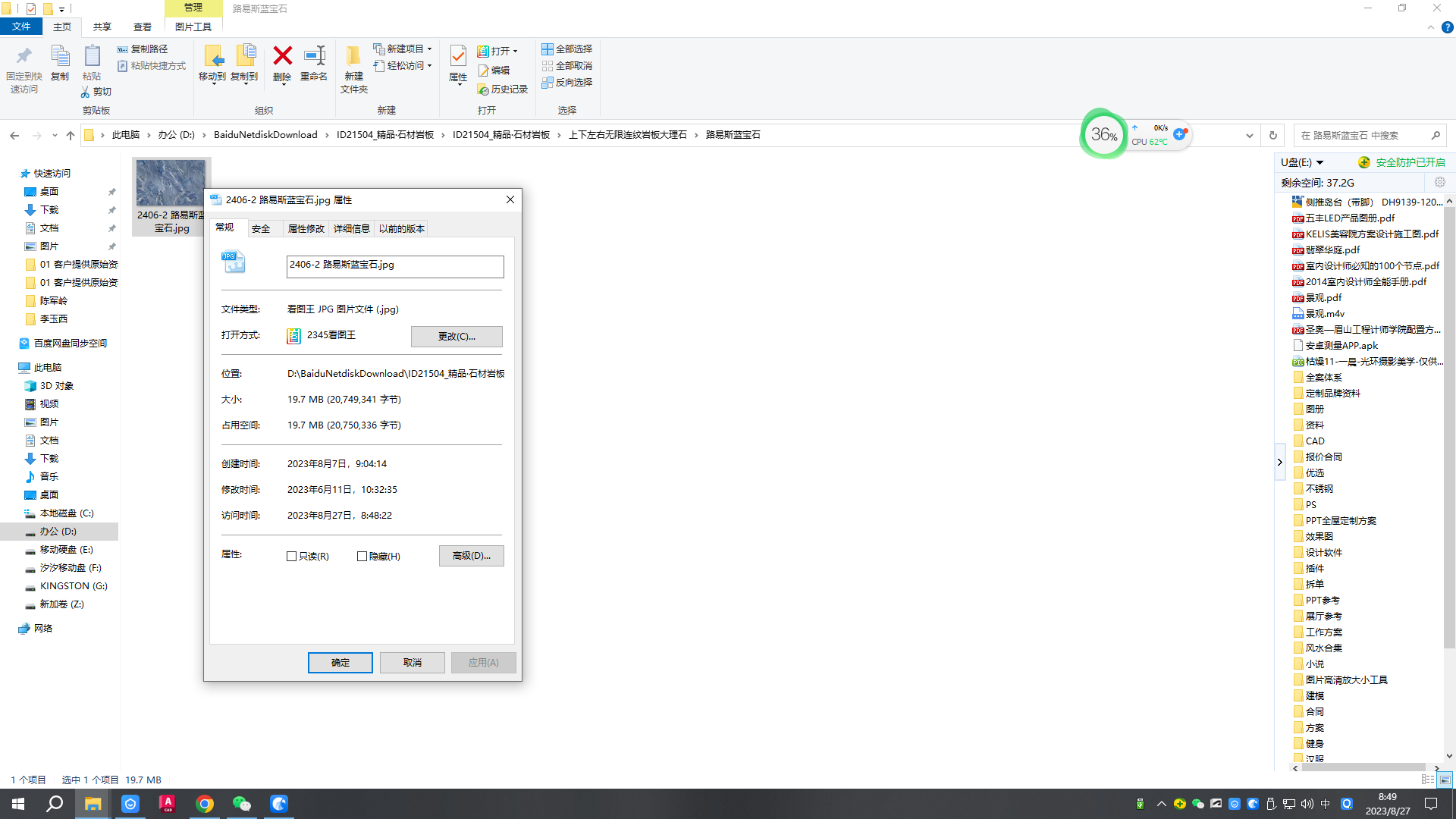This screenshot has width=1456, height=819.
Task: Open the Windows Start menu
Action: click(x=18, y=804)
